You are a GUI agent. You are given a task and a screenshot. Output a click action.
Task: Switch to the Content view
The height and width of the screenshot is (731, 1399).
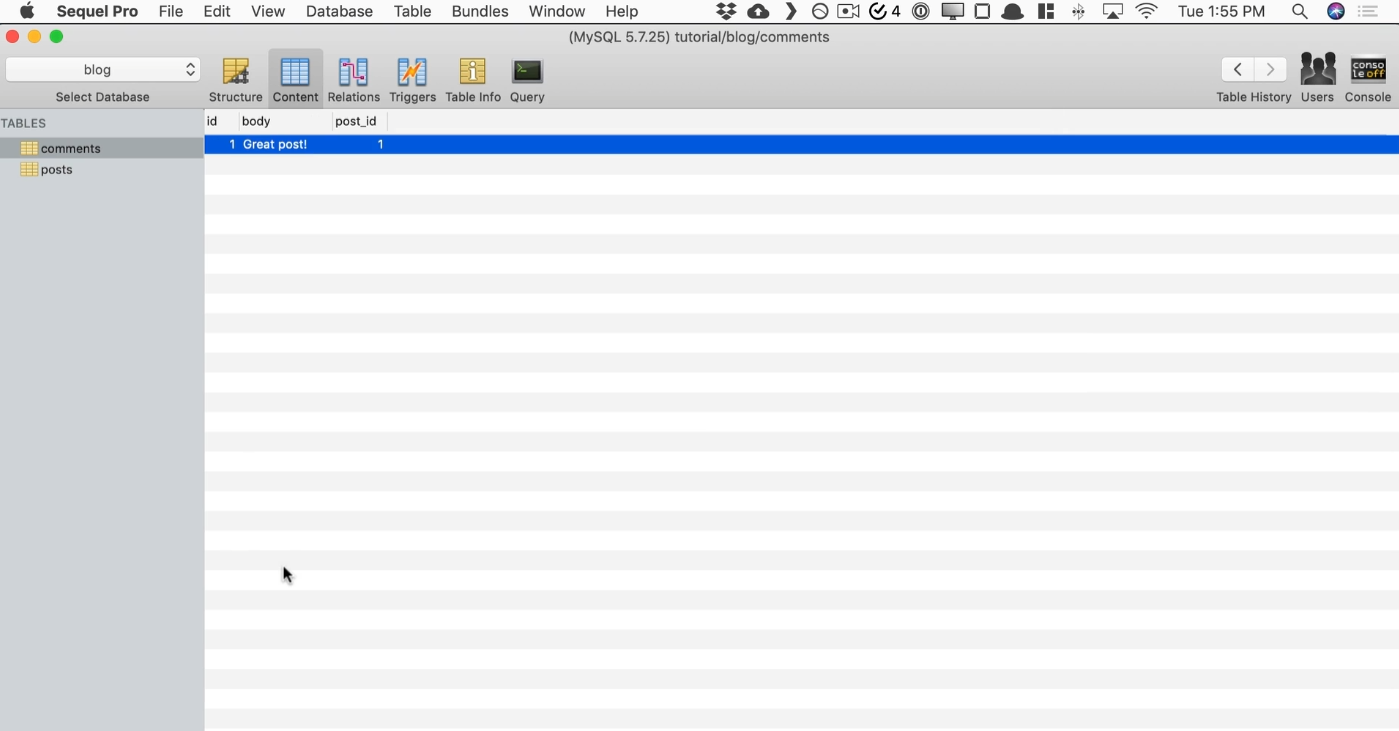(295, 79)
